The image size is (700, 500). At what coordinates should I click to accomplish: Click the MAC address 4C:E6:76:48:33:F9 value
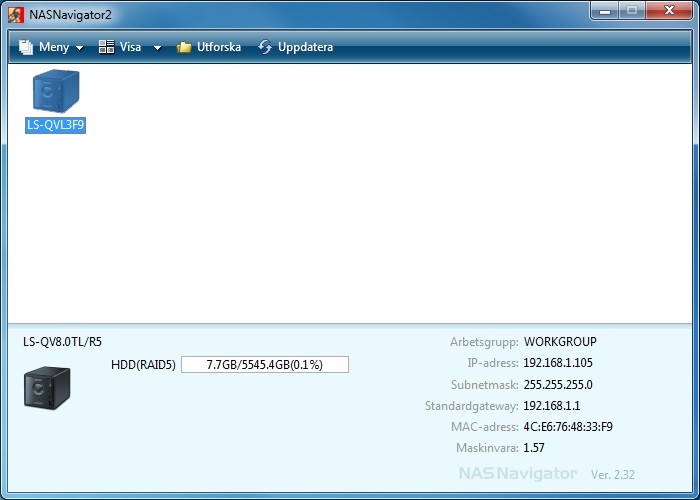[567, 427]
